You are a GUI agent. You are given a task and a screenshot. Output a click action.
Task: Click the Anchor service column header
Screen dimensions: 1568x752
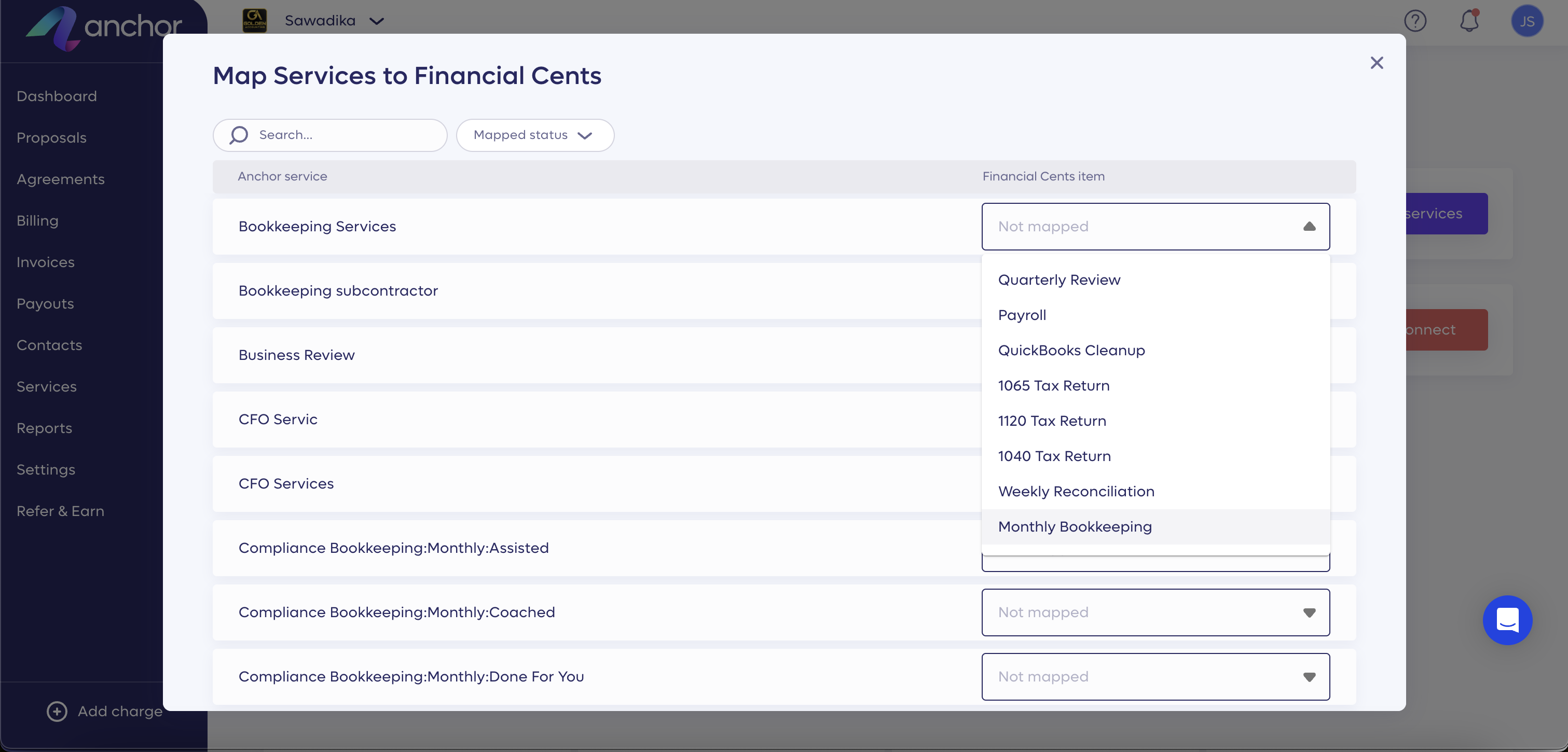pyautogui.click(x=282, y=176)
